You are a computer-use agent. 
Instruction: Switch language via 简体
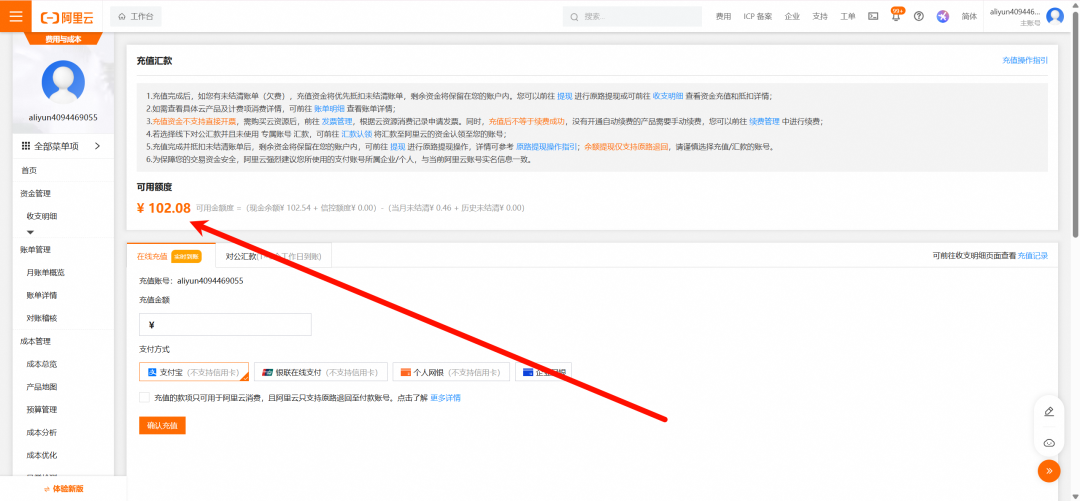(x=969, y=17)
